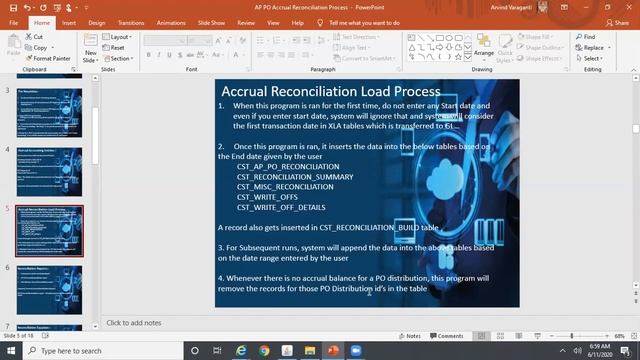Fit slide to current window
This screenshot has width=640, height=360.
634,336
